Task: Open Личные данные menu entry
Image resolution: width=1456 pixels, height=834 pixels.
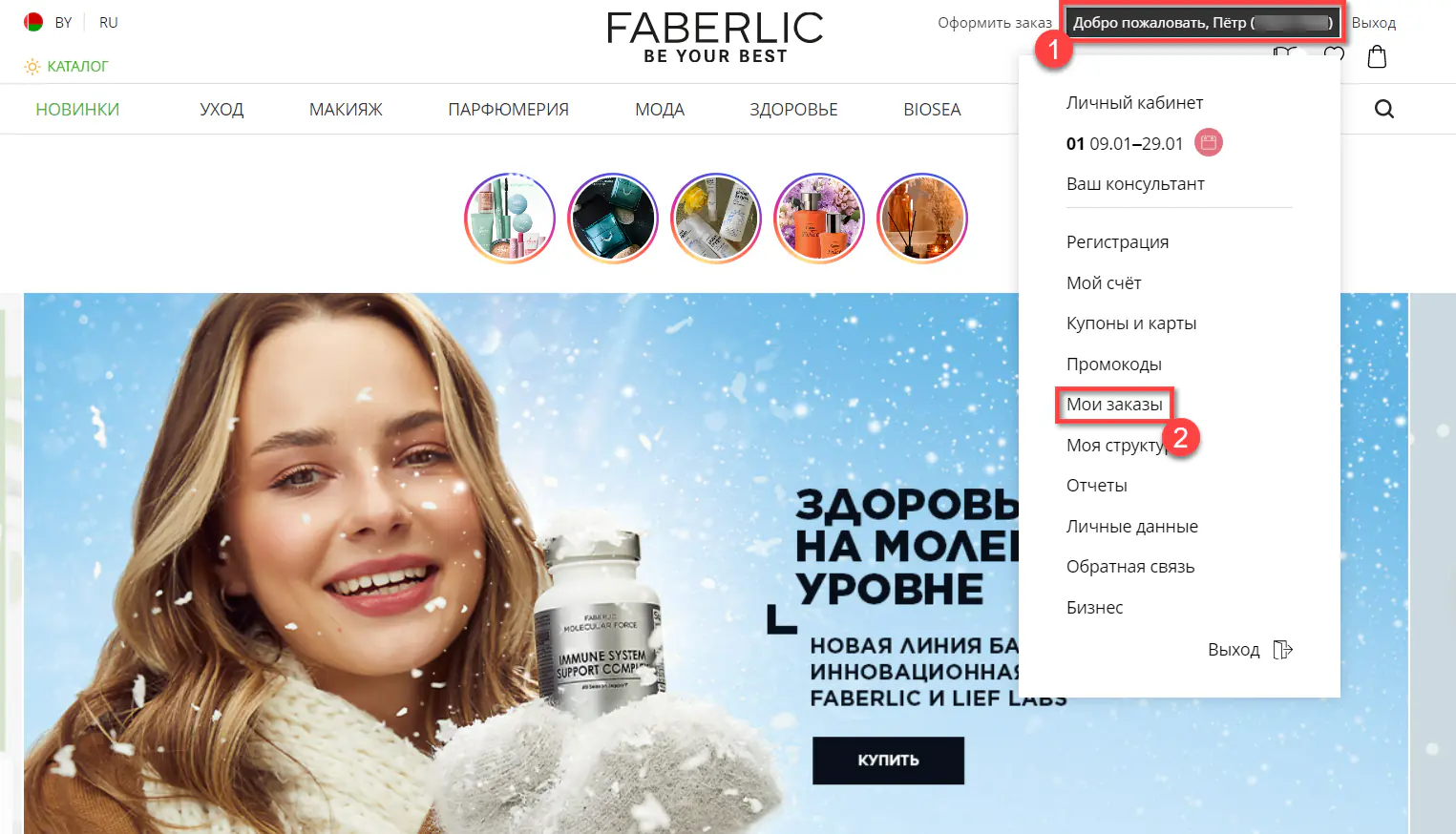Action: point(1132,526)
